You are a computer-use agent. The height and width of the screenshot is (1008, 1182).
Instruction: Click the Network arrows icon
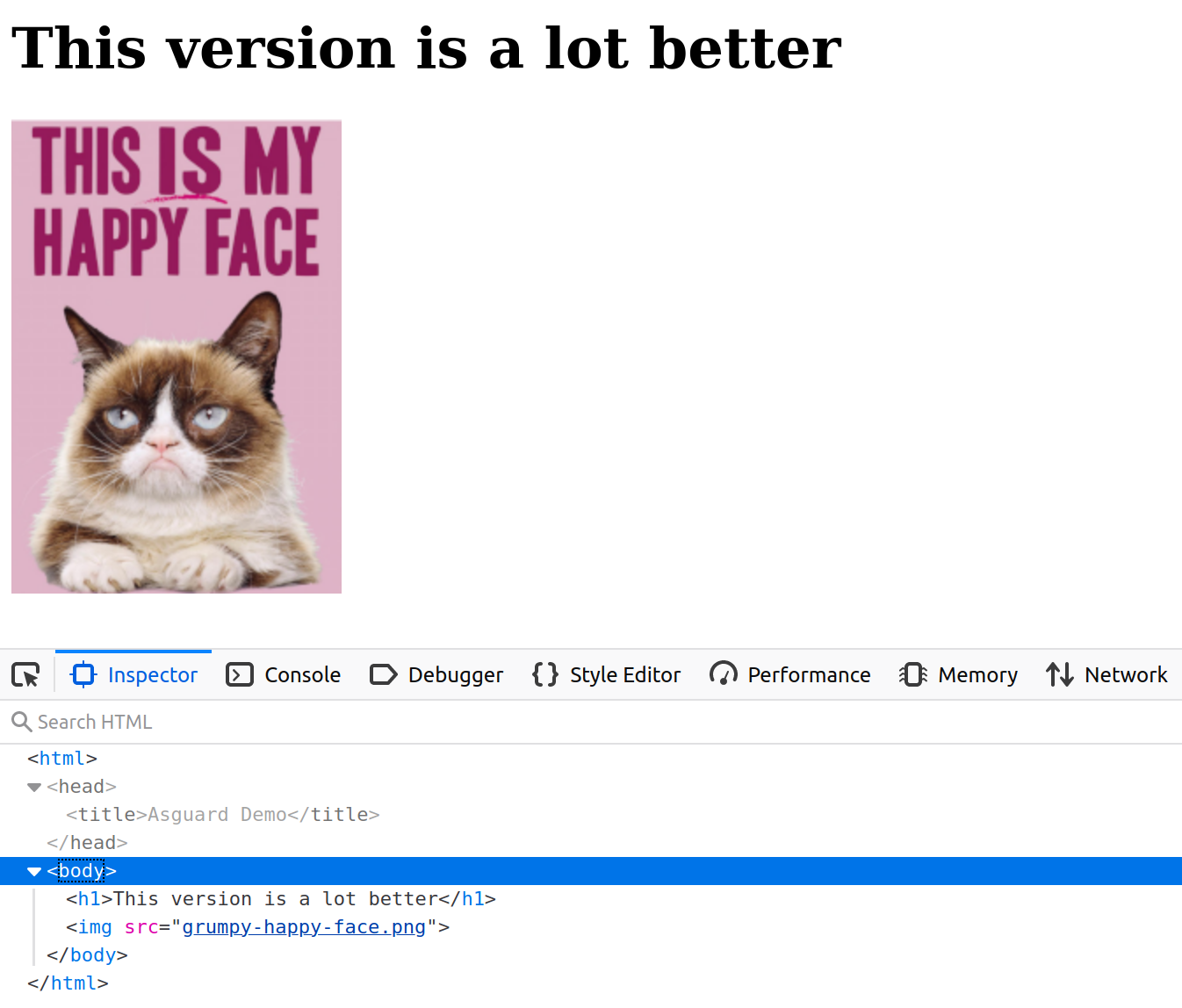point(1059,674)
